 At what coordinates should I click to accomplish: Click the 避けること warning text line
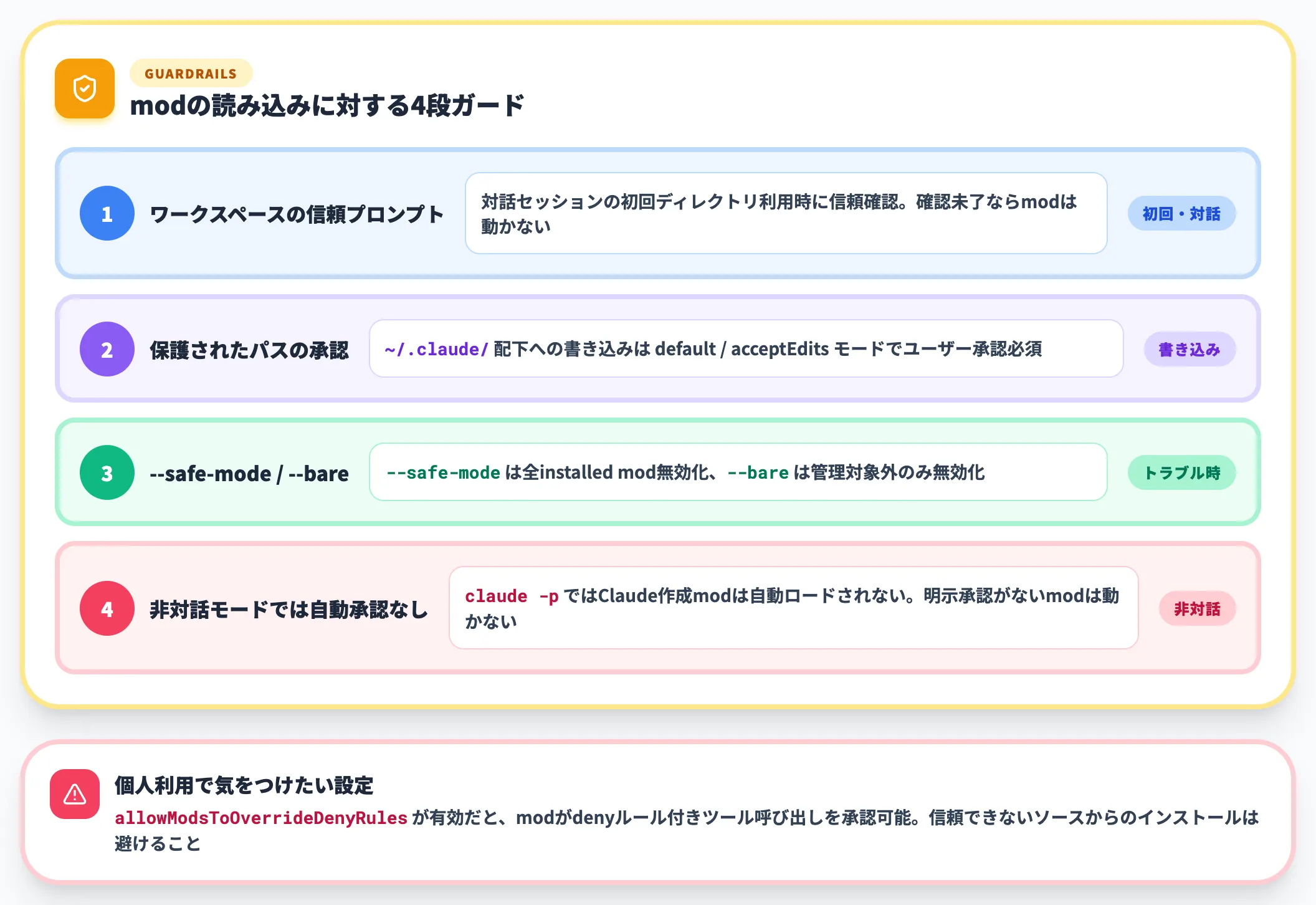coord(158,844)
